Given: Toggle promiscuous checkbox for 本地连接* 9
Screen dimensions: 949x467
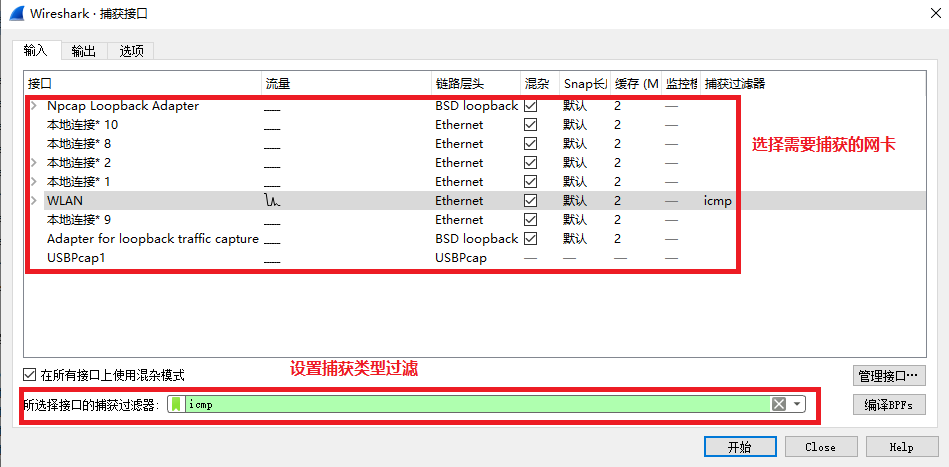Looking at the screenshot, I should pyautogui.click(x=531, y=220).
